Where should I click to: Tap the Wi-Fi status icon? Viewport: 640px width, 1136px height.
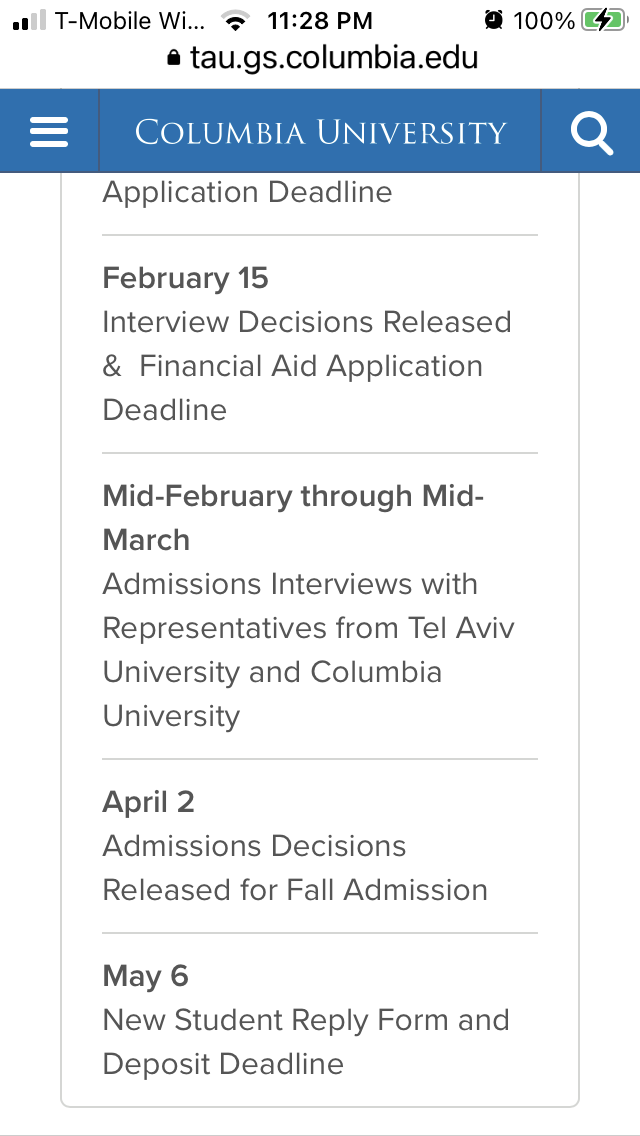(236, 20)
